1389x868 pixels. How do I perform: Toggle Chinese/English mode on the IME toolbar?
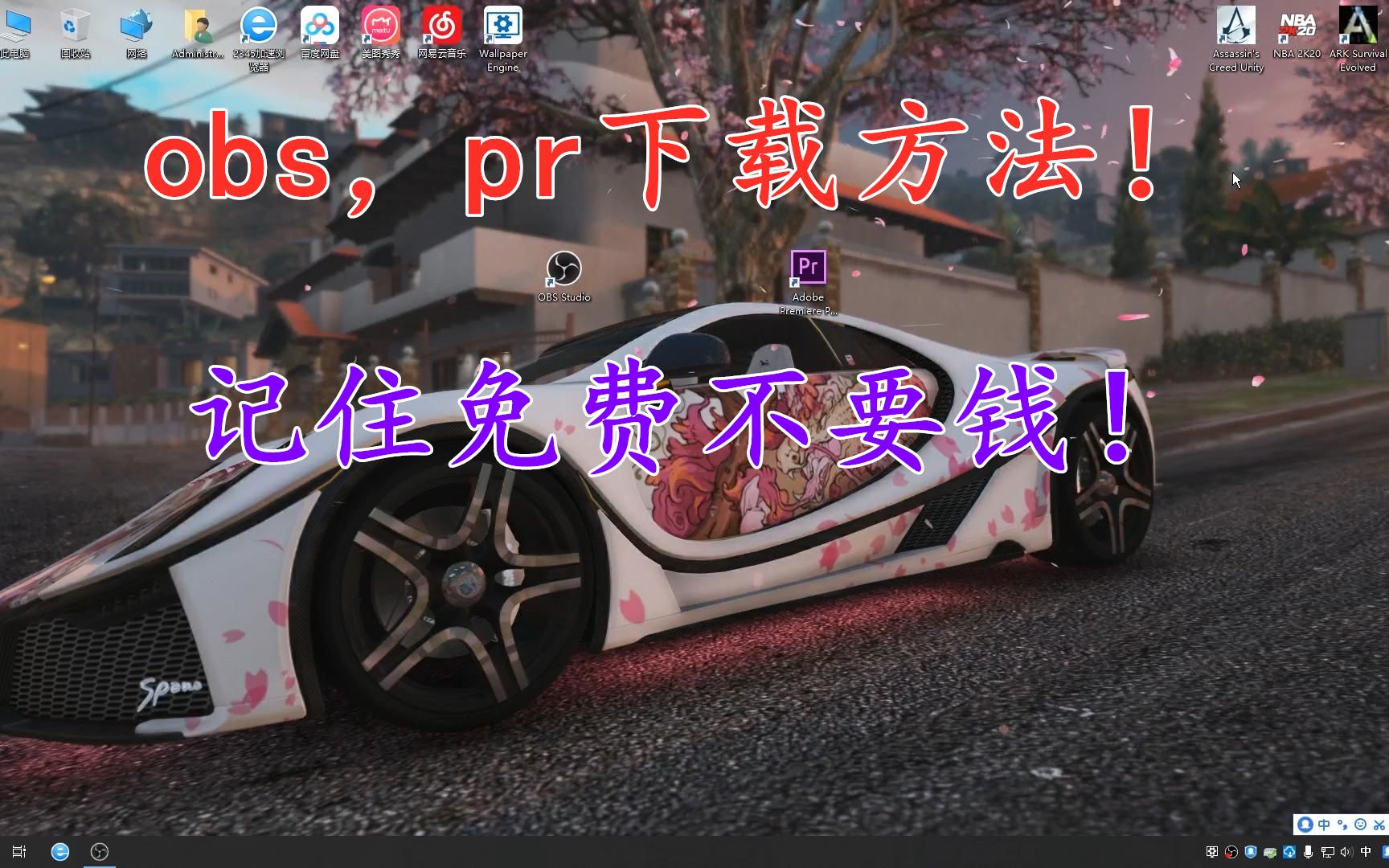click(1324, 825)
